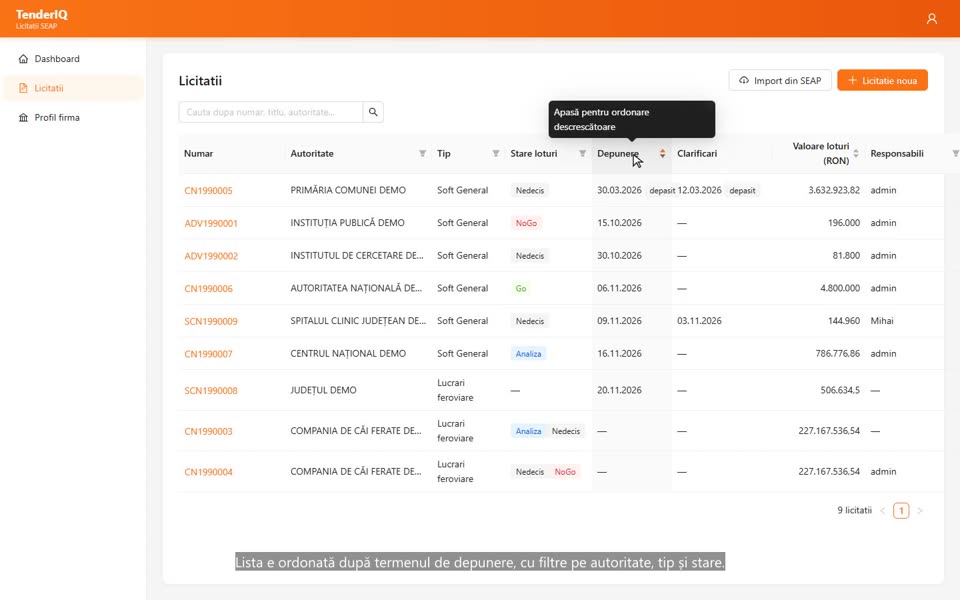Open tender CN1990003
Screen dimensions: 960x600
tap(208, 431)
